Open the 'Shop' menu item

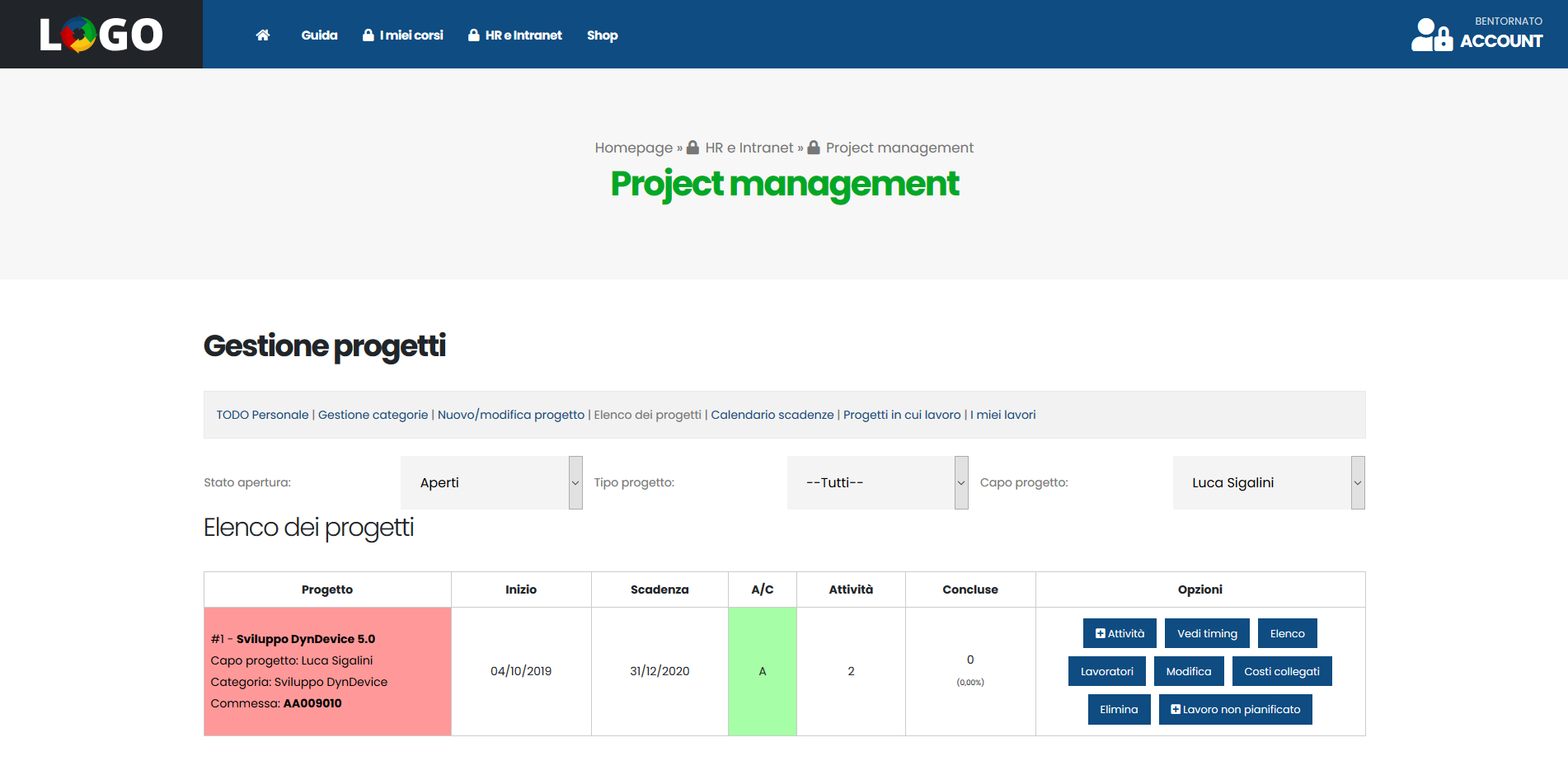point(602,35)
